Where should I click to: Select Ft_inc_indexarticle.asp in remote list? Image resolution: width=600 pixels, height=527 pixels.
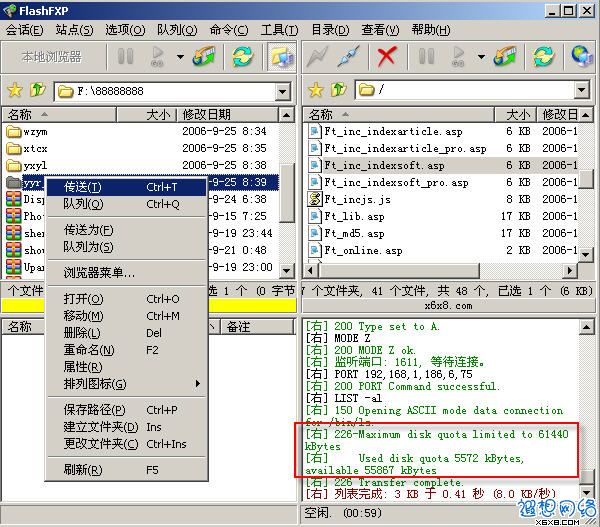(385, 132)
